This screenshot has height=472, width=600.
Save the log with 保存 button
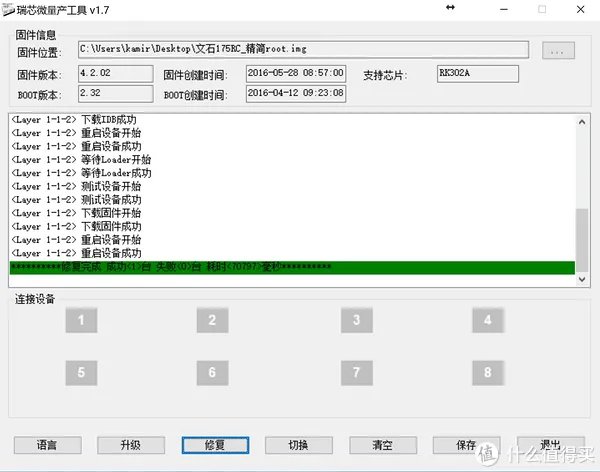click(466, 445)
